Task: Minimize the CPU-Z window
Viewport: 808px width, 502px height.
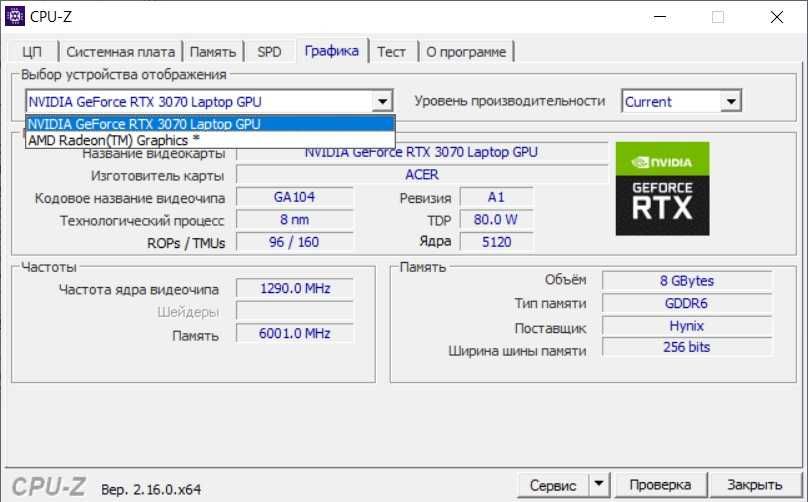Action: click(659, 17)
